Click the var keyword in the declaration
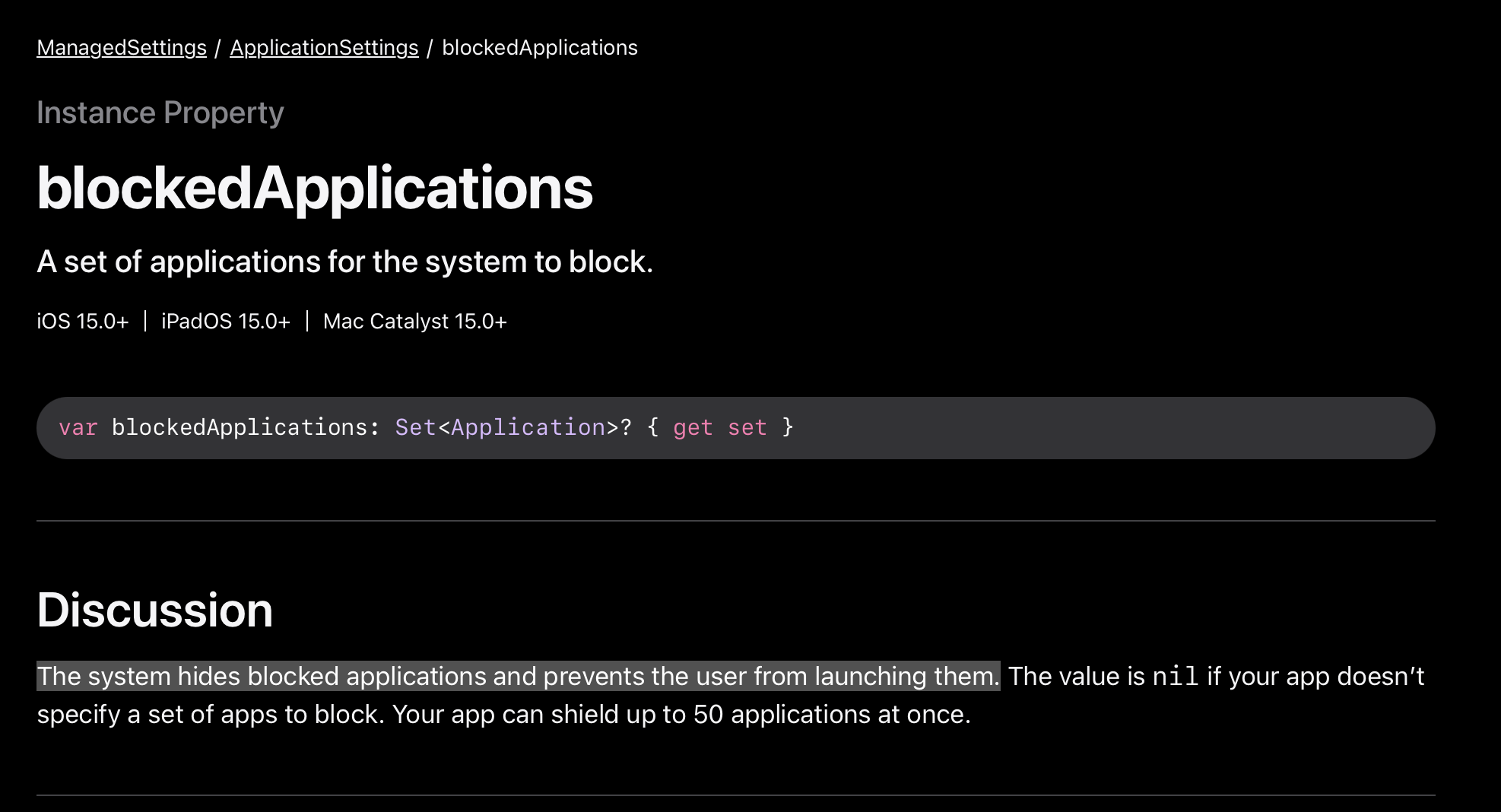This screenshot has width=1501, height=812. click(x=78, y=428)
